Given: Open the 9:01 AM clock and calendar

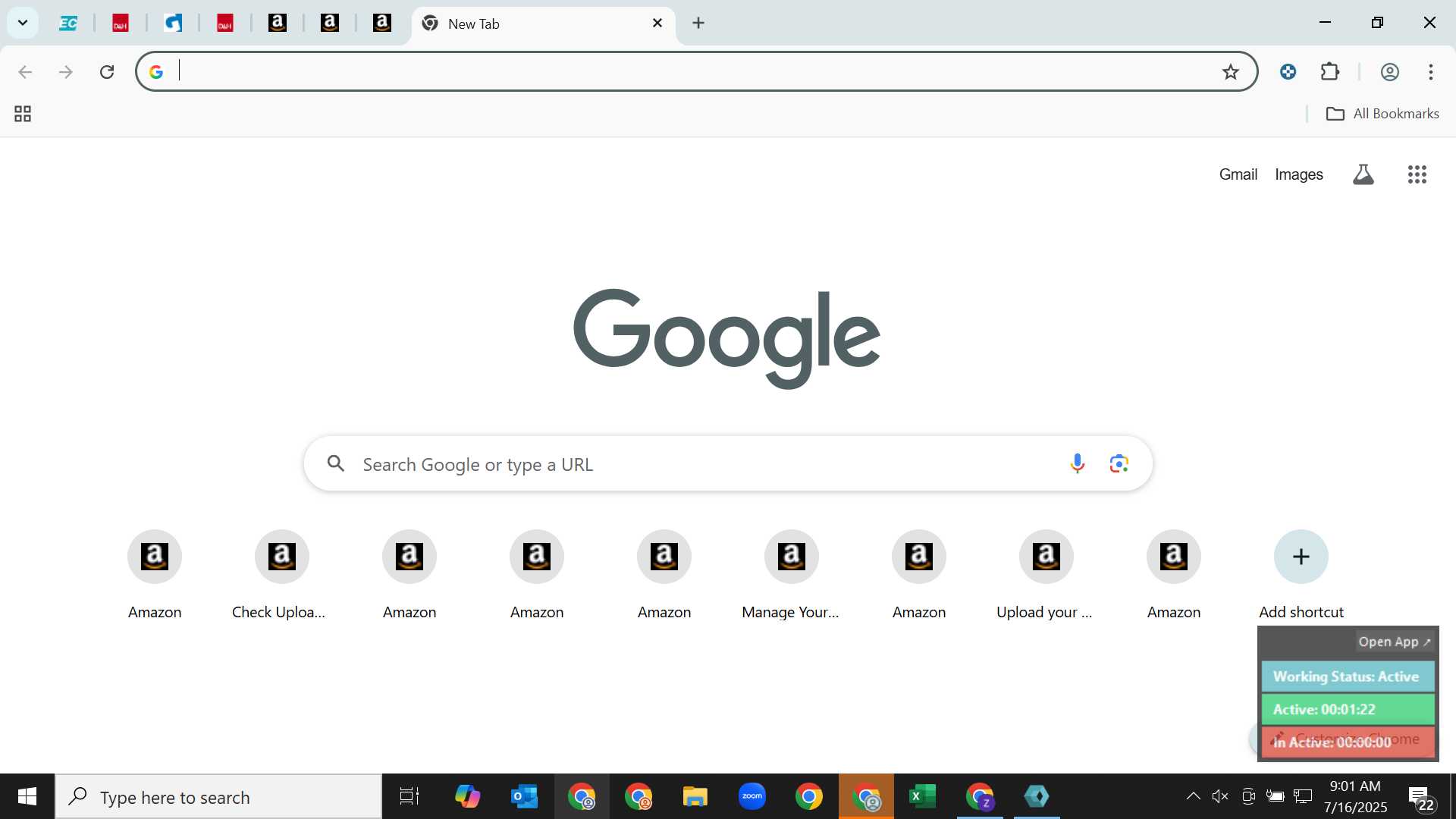Looking at the screenshot, I should pyautogui.click(x=1355, y=796).
